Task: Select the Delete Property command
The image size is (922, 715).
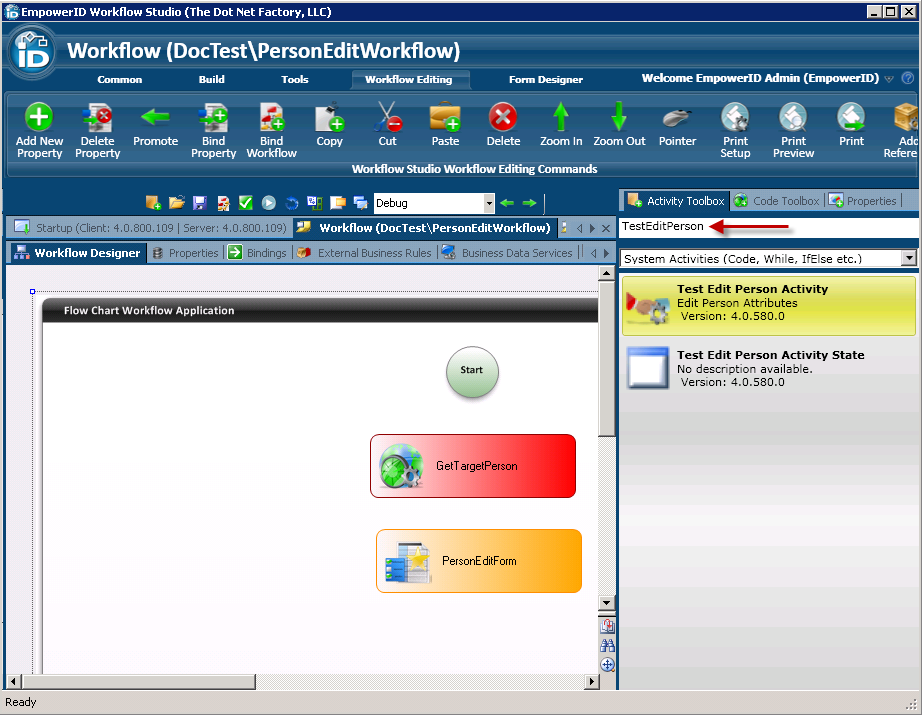Action: click(97, 128)
